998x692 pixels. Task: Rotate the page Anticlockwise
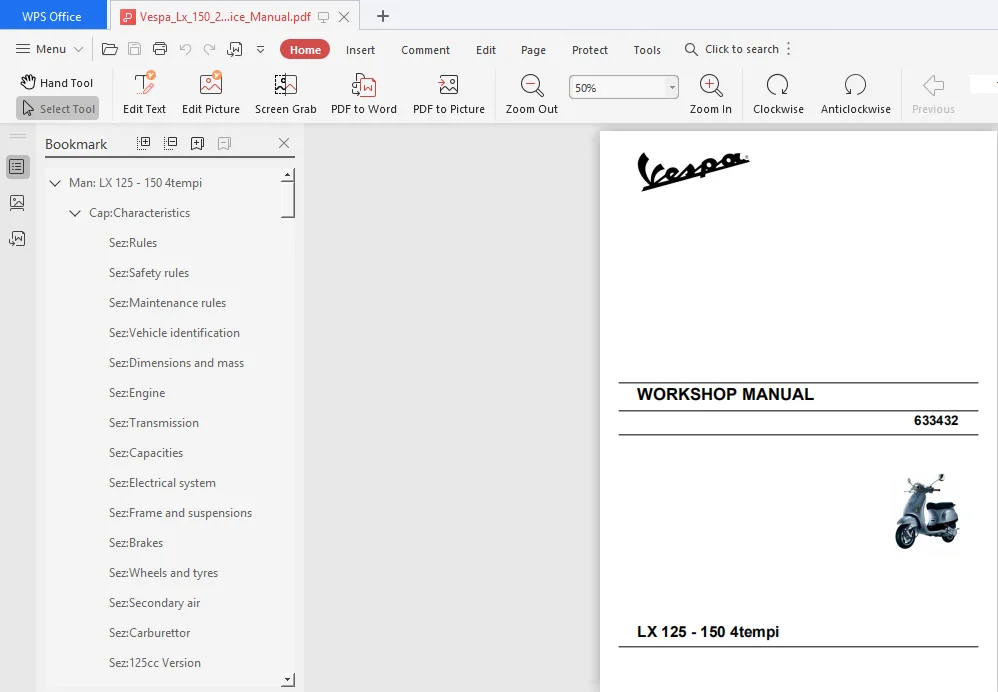[x=855, y=93]
